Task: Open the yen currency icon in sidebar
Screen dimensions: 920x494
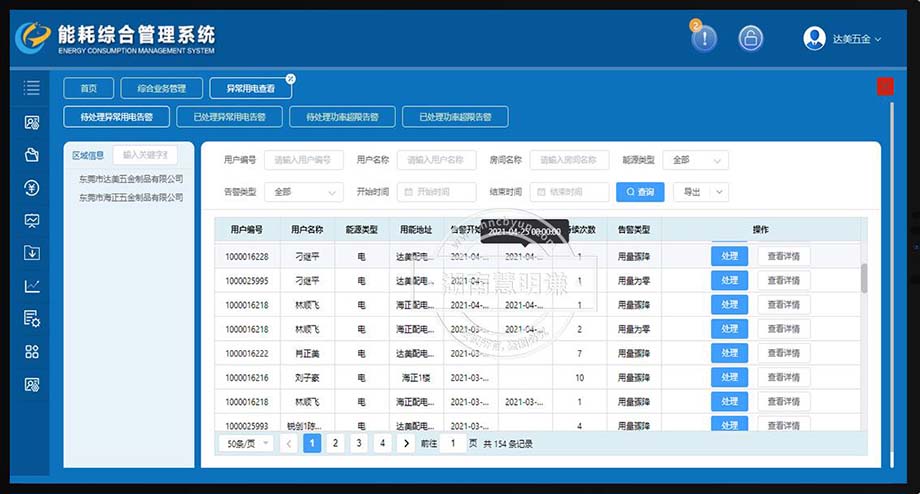Action: (32, 188)
